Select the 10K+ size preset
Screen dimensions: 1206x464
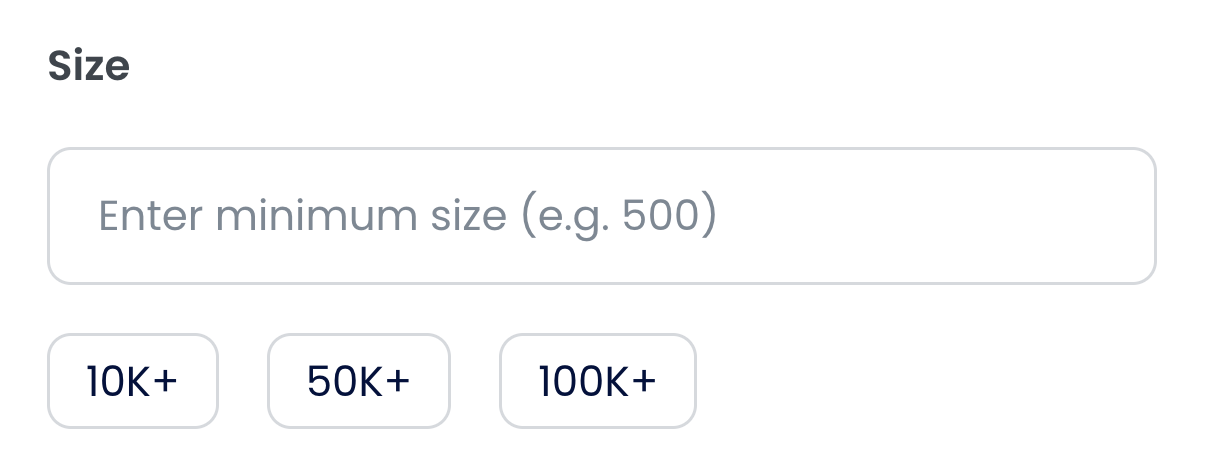(132, 381)
